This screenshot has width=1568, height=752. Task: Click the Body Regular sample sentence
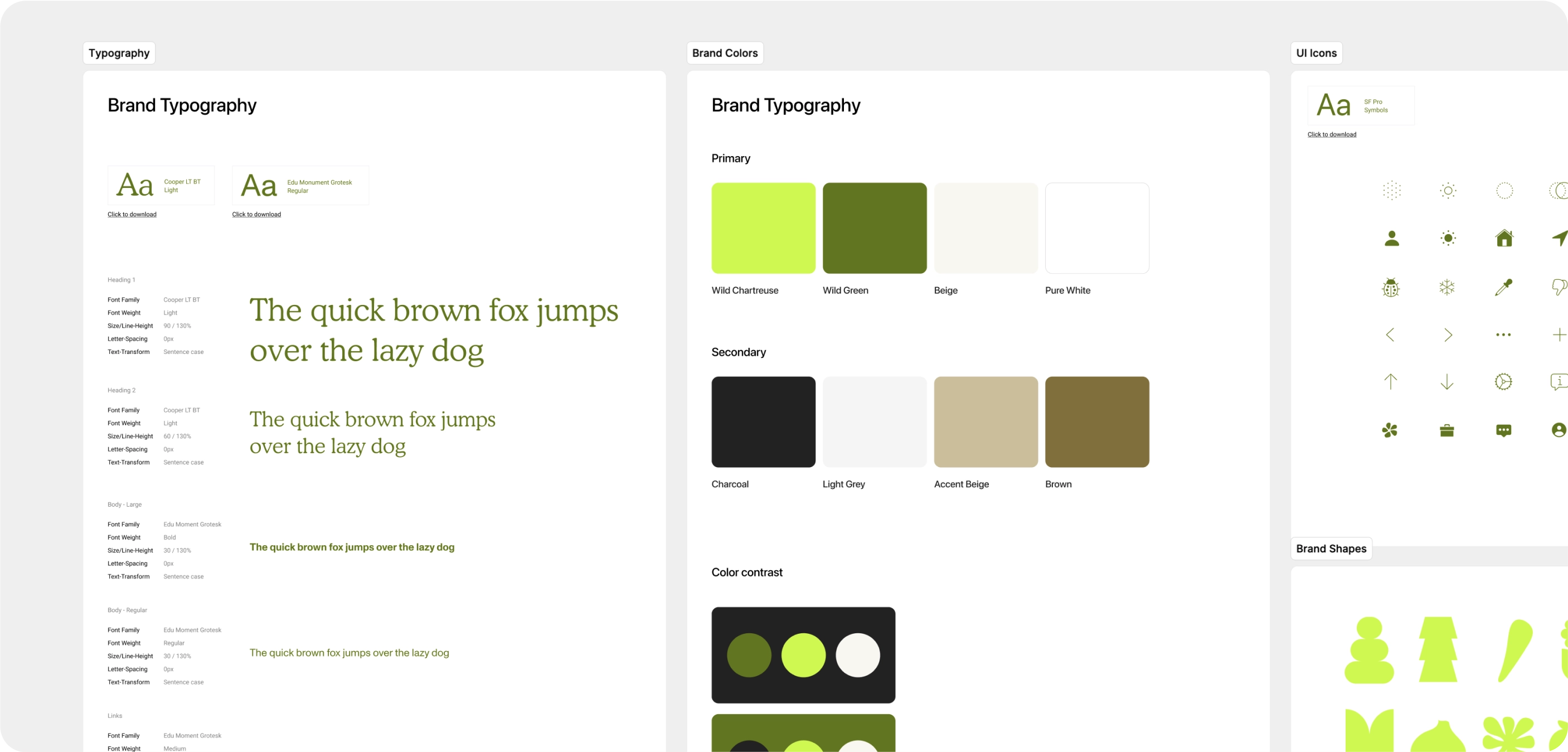349,653
